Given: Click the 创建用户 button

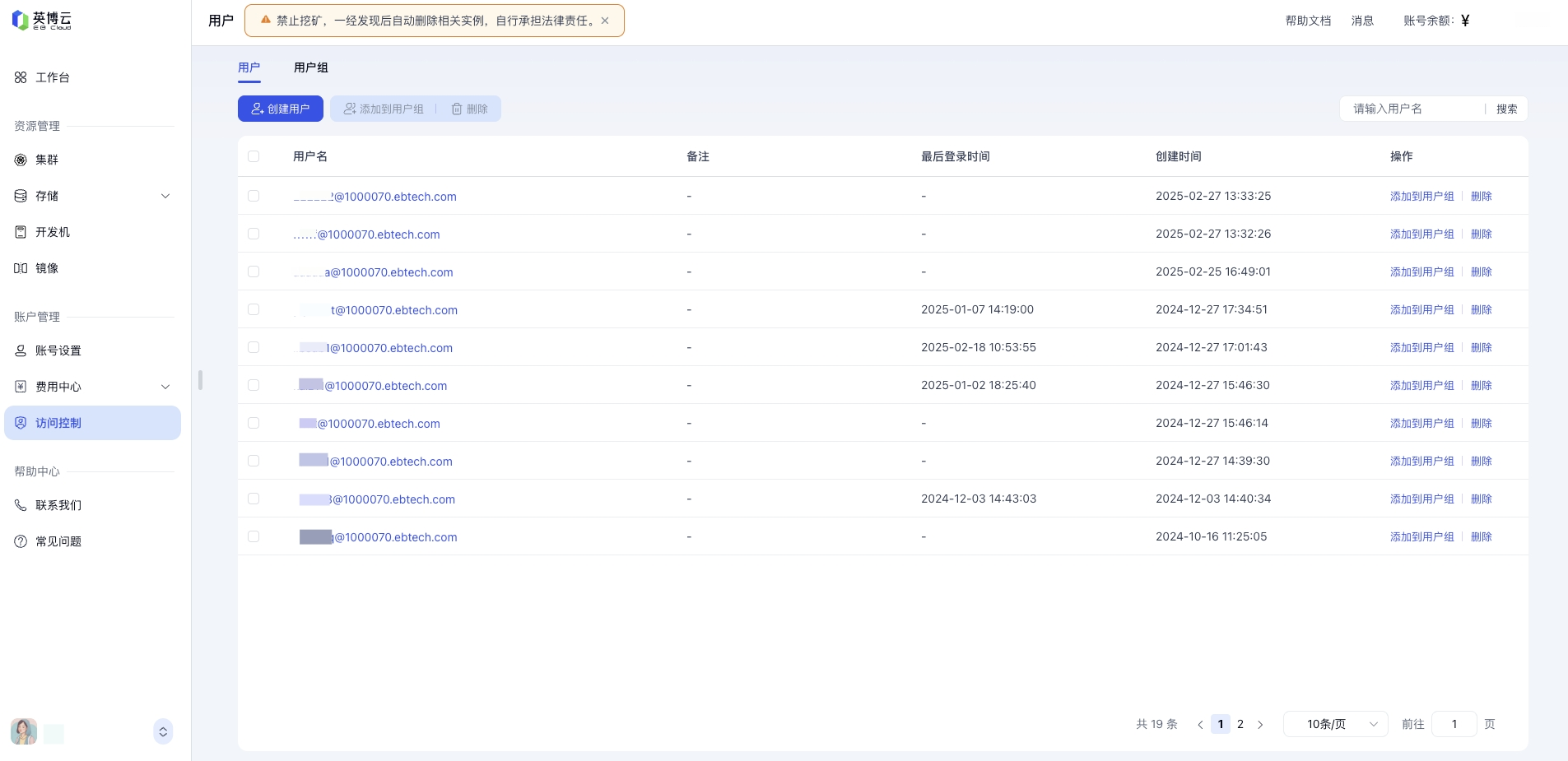Looking at the screenshot, I should tap(280, 109).
